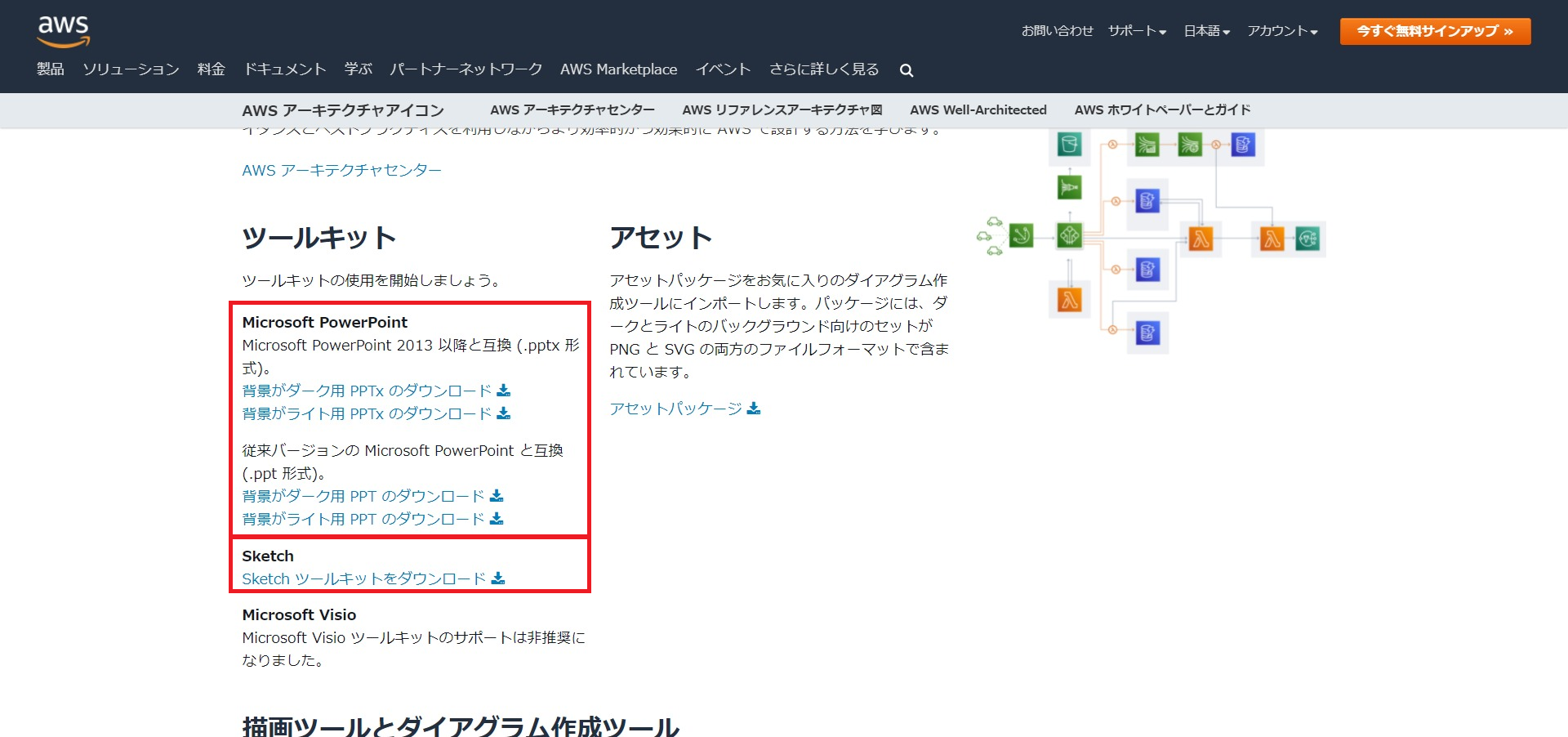Open さらに詳しく見る menu item
Screen dimensions: 1568x737
point(824,69)
